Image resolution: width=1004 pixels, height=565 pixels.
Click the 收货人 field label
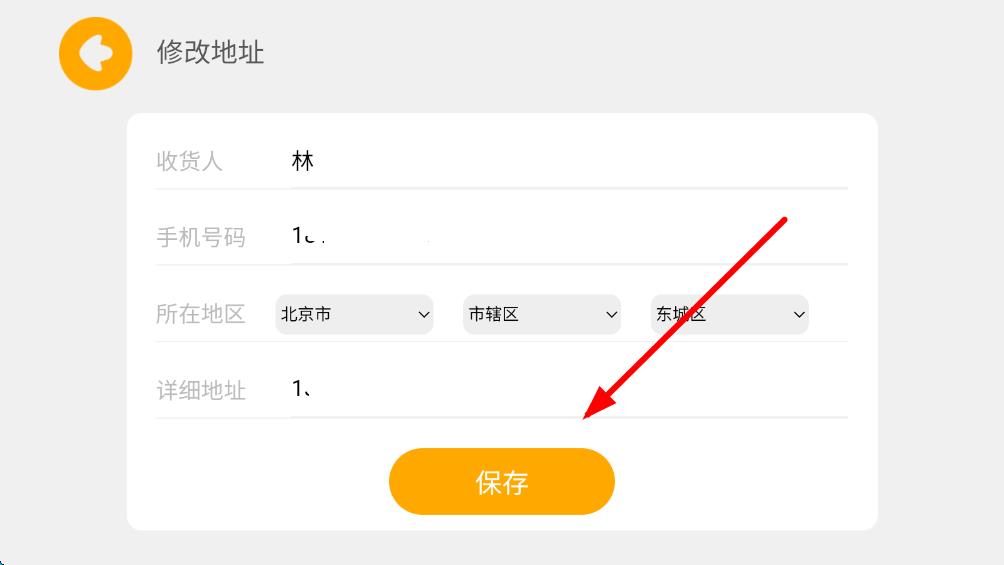tap(190, 161)
